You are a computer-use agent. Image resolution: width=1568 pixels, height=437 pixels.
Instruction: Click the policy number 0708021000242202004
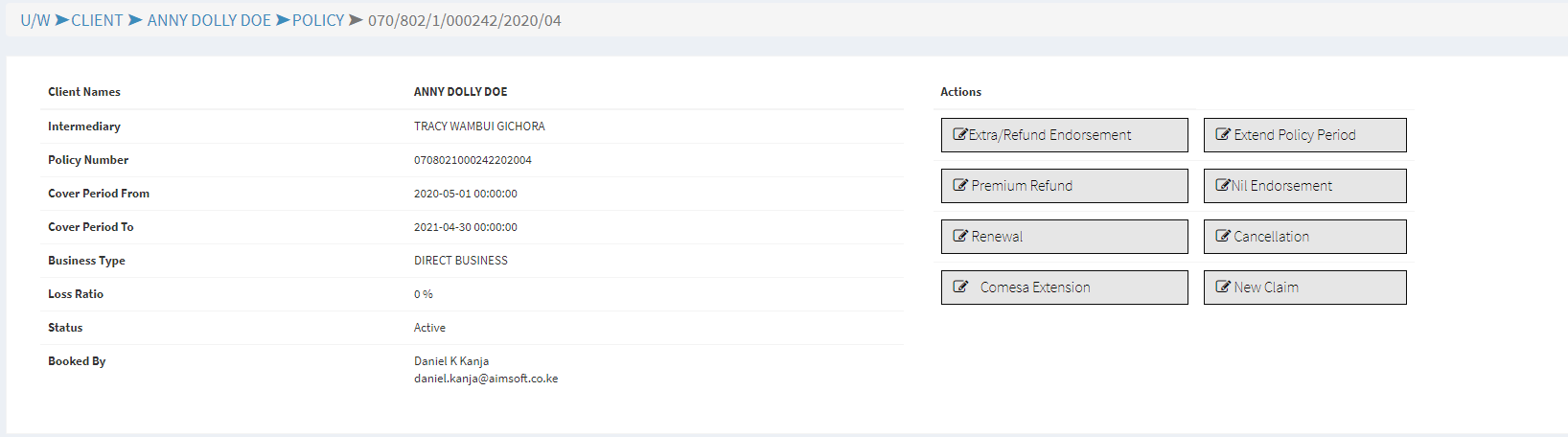pos(473,160)
